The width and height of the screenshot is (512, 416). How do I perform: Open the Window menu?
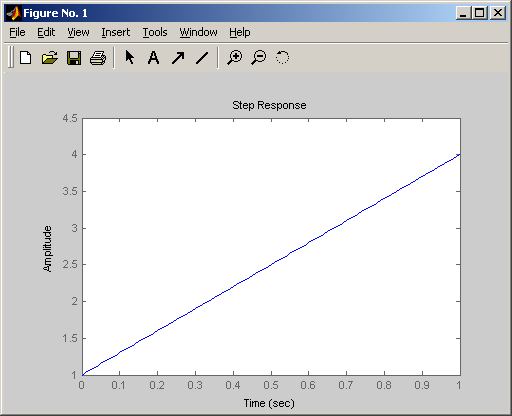point(198,32)
